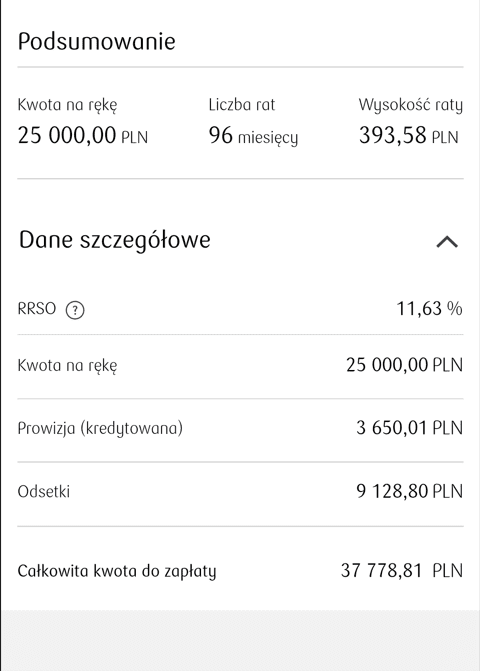Select the Odsetki row label
This screenshot has height=671, width=480.
(x=44, y=492)
